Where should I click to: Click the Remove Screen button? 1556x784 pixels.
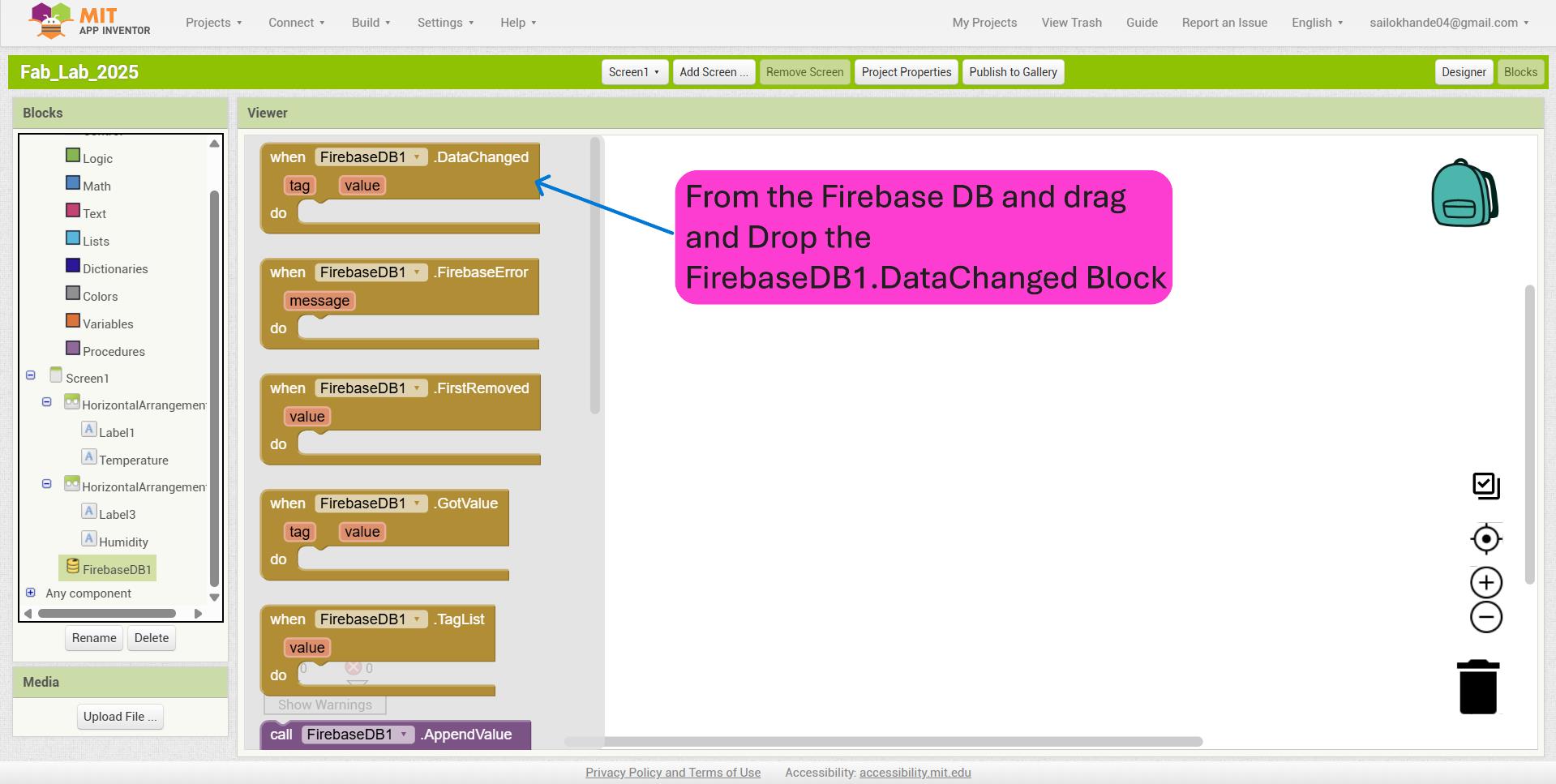click(804, 72)
